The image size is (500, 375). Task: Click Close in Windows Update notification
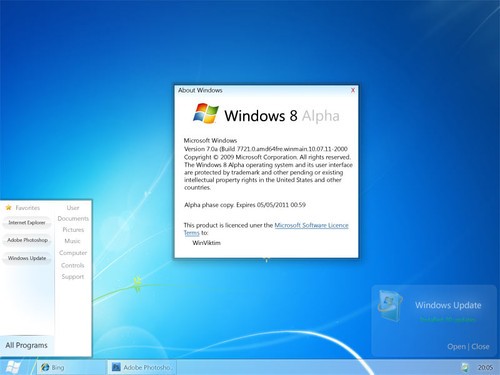pos(480,347)
